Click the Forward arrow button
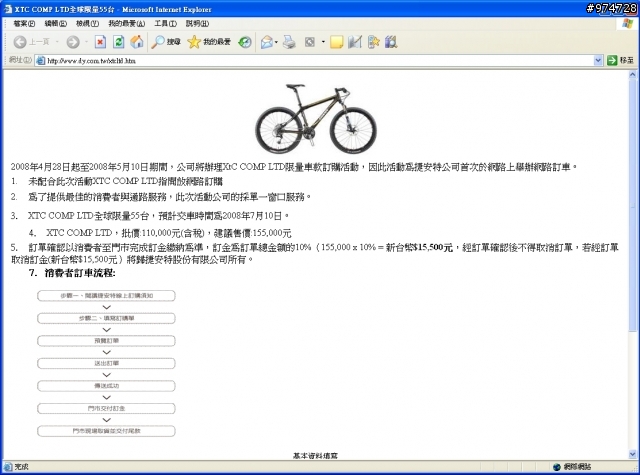The width and height of the screenshot is (640, 475). pos(73,42)
